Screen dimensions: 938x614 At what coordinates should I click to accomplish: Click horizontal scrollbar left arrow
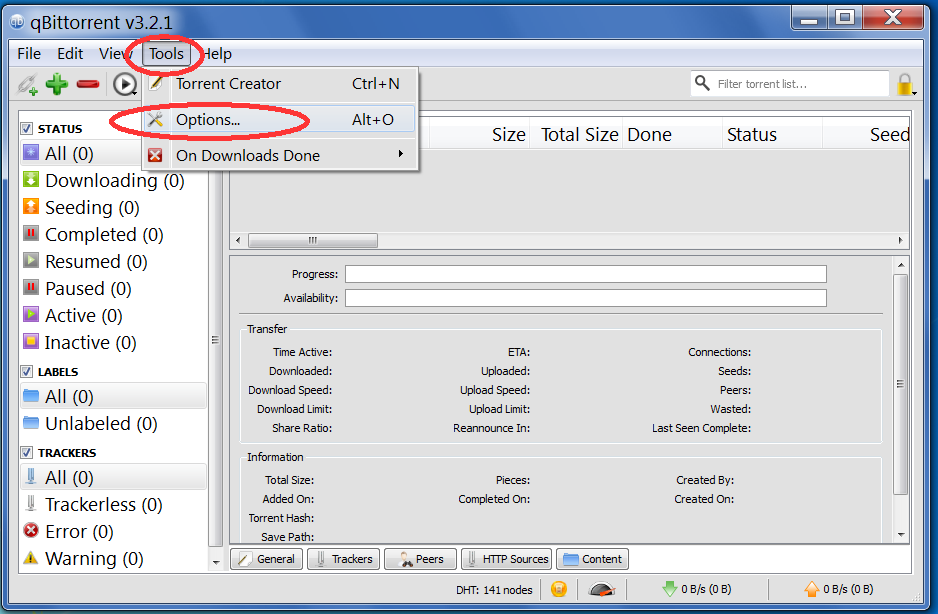(x=238, y=241)
